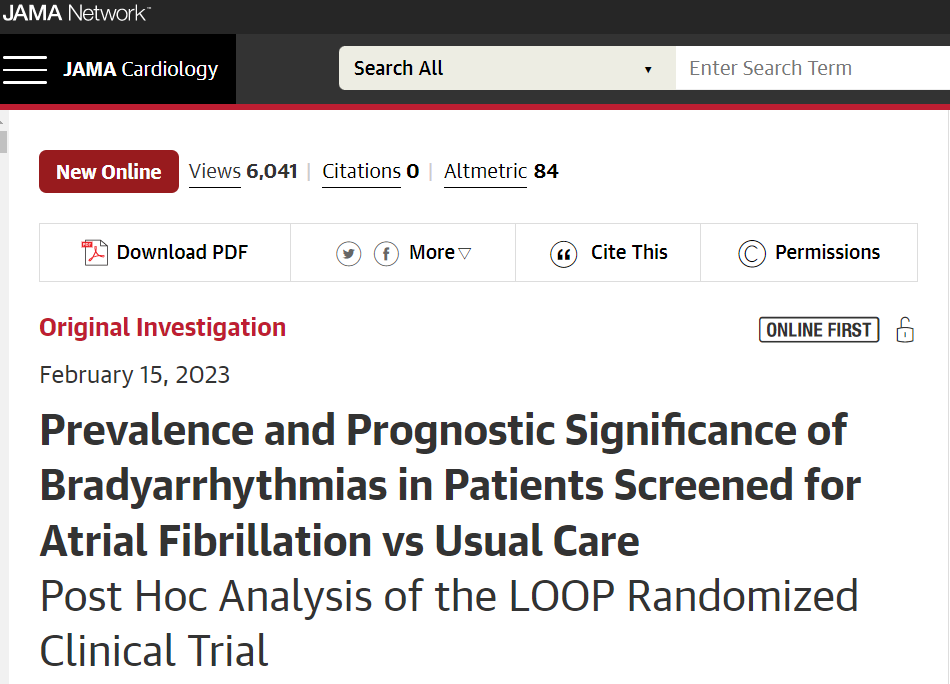View the Citations count link

(x=370, y=171)
